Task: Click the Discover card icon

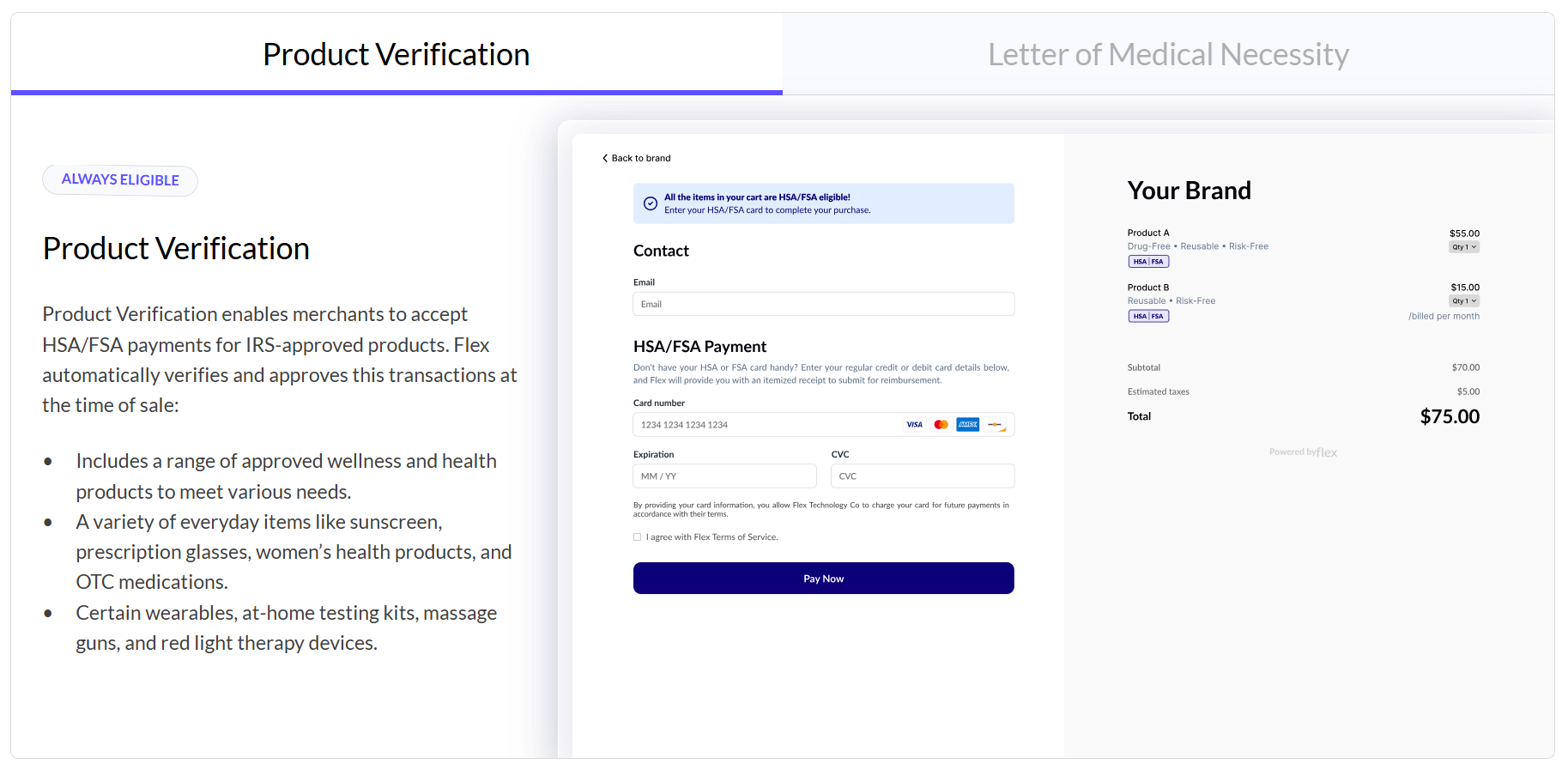Action: 996,425
